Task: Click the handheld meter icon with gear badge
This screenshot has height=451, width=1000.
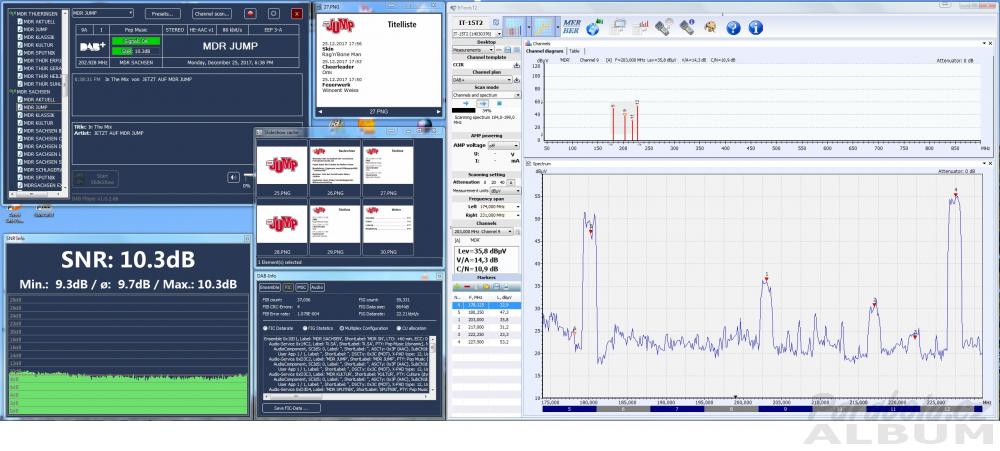Action: 664,27
